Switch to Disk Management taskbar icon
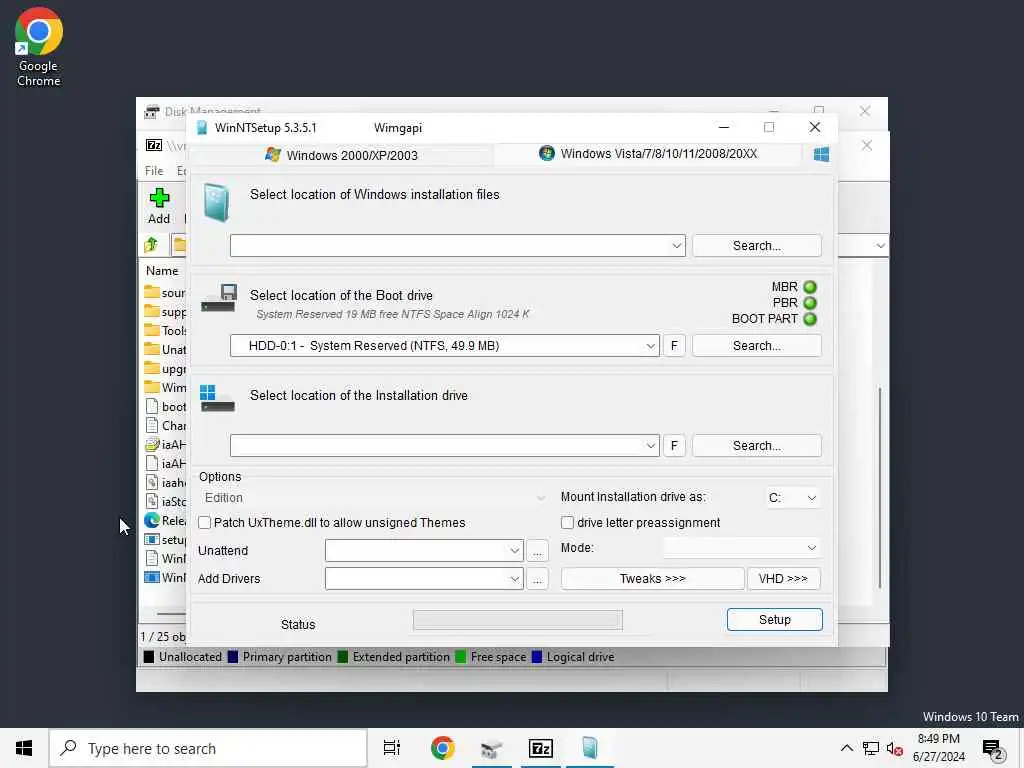This screenshot has width=1024, height=768. 492,748
